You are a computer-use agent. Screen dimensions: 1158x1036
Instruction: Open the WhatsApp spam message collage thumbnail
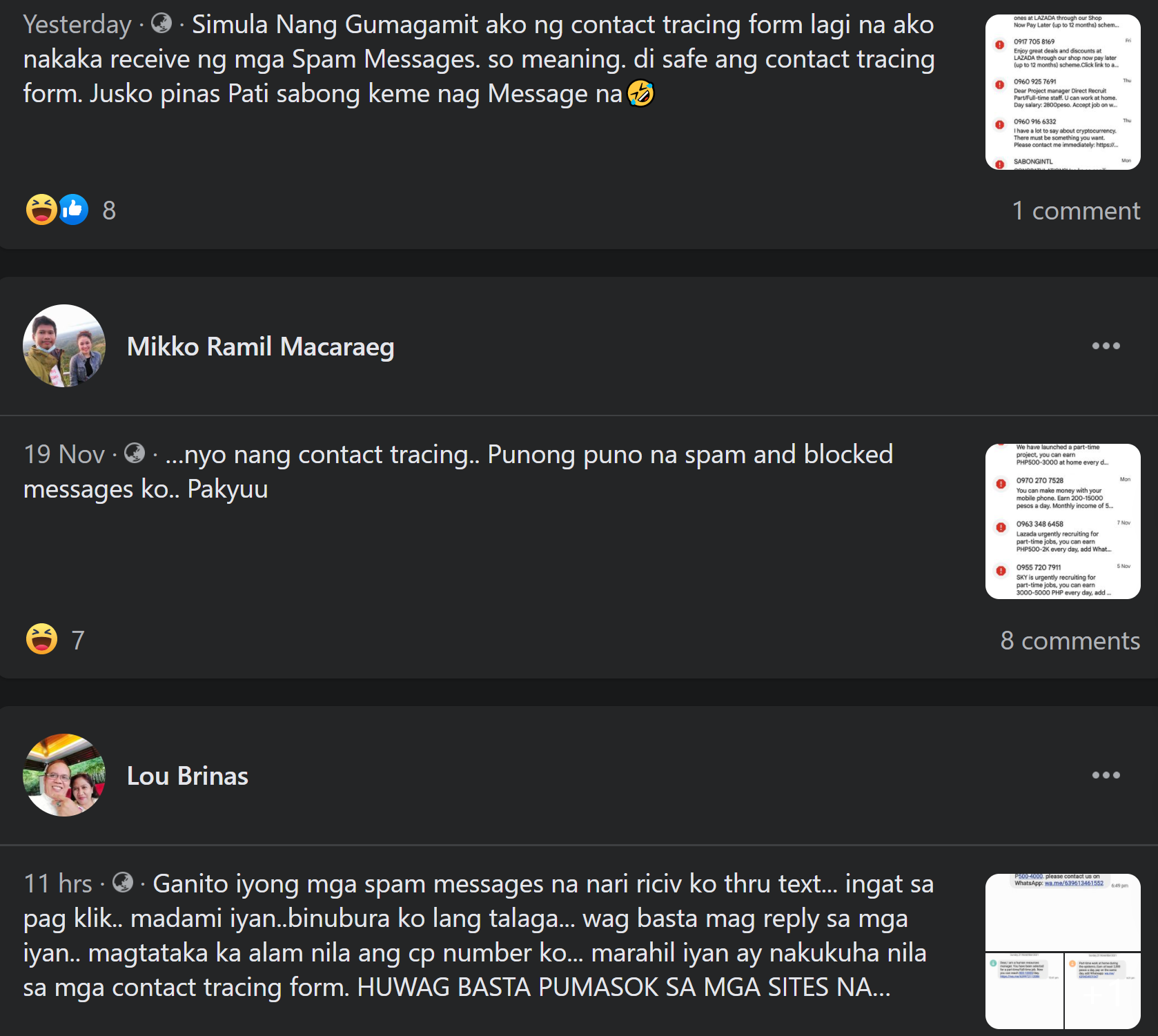[1063, 951]
